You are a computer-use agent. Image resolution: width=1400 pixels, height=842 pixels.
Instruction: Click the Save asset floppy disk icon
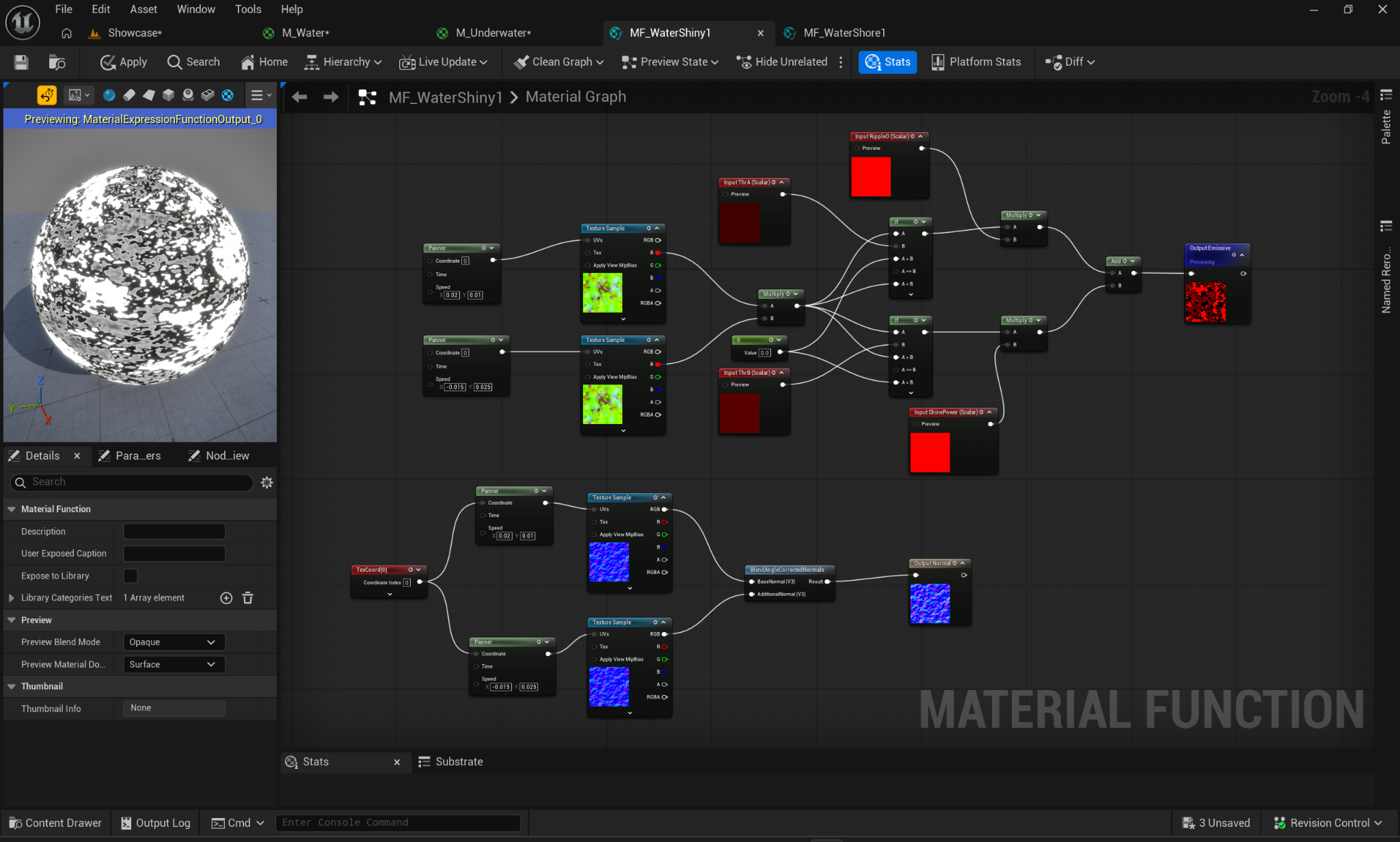click(21, 62)
